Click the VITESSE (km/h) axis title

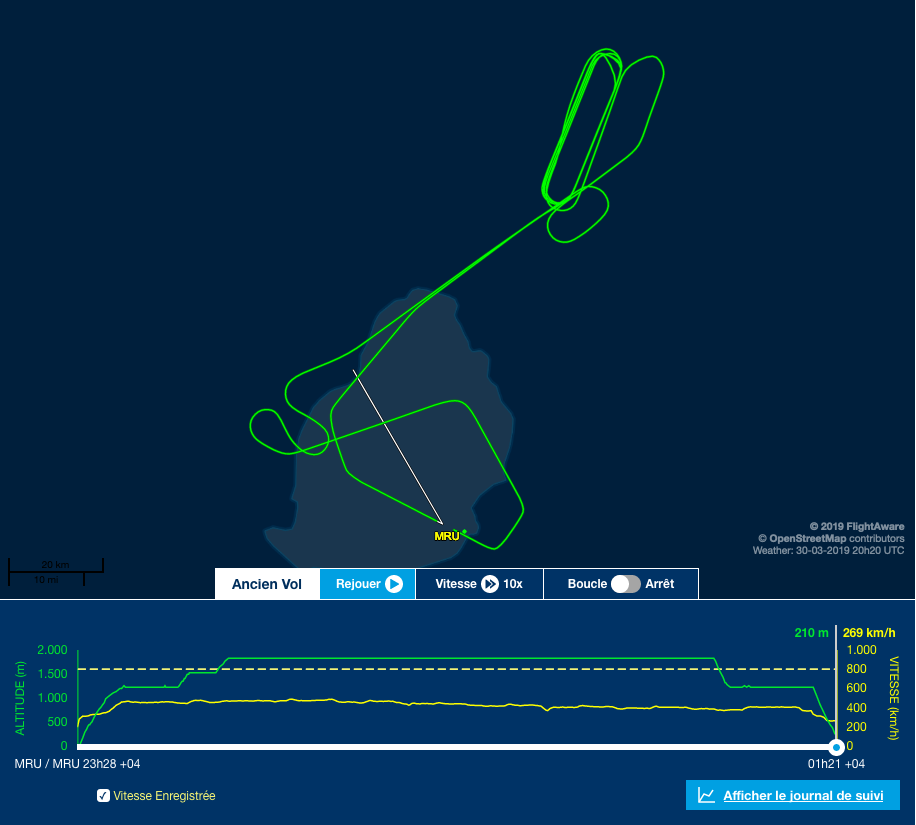(893, 698)
